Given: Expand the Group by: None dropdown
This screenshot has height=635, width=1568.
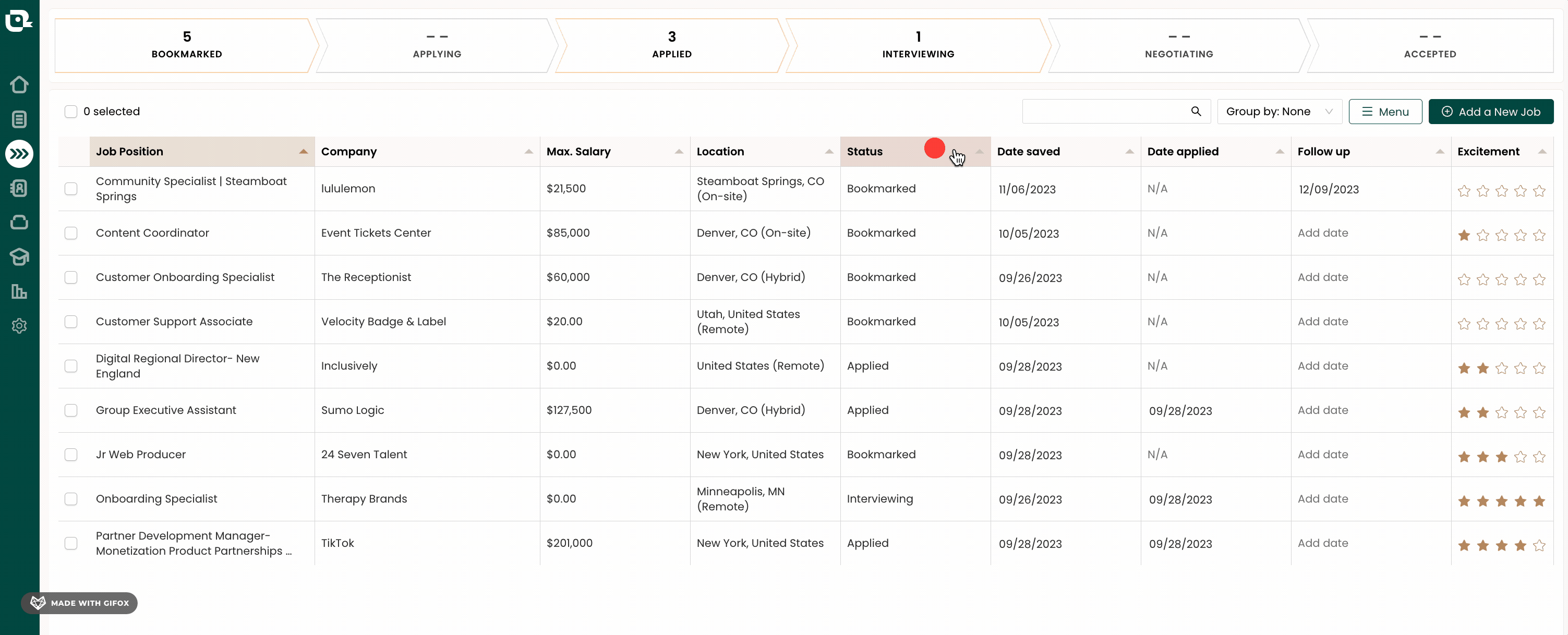Looking at the screenshot, I should pos(1279,112).
